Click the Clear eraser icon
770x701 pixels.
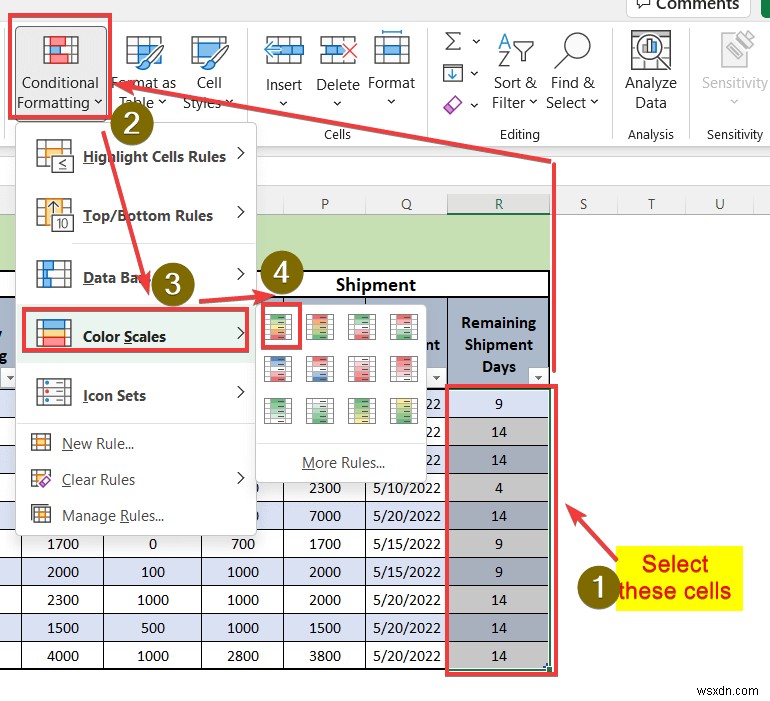point(452,105)
